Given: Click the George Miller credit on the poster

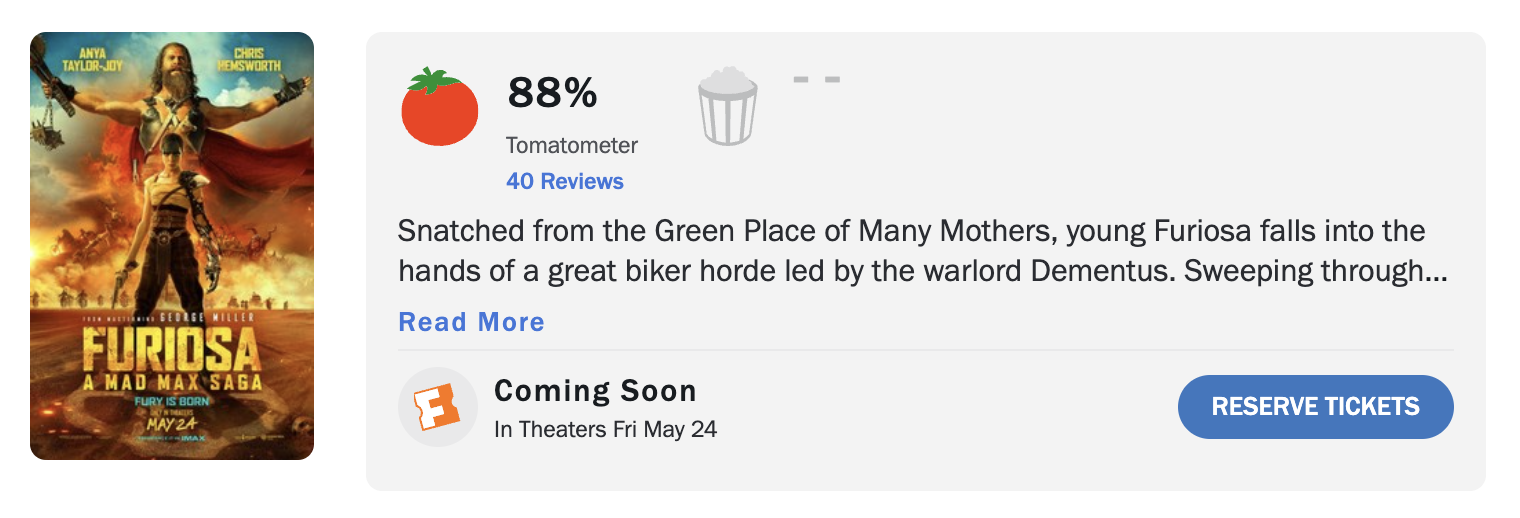Looking at the screenshot, I should tap(204, 316).
